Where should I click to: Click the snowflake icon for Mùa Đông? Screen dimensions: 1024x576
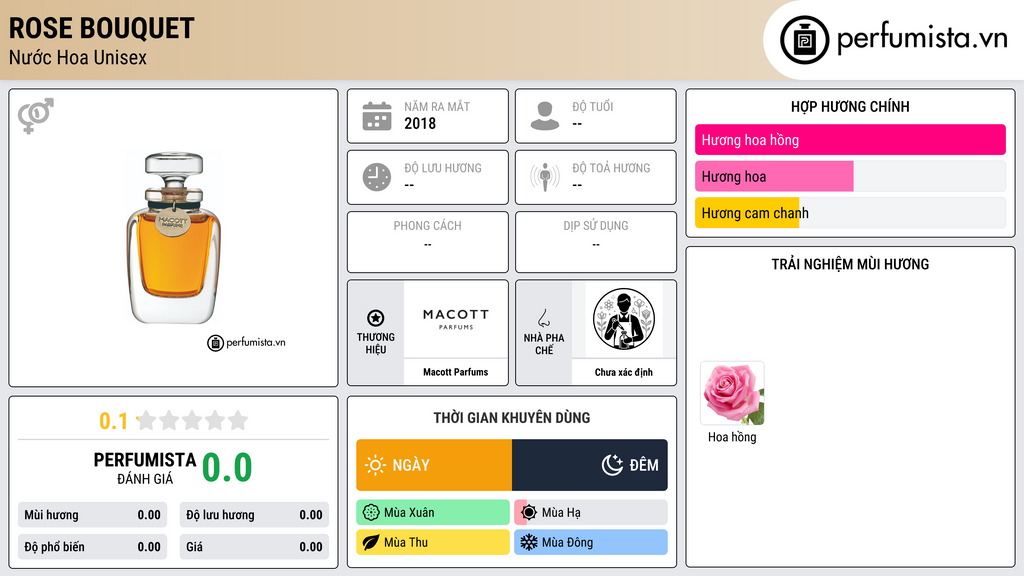pyautogui.click(x=529, y=542)
